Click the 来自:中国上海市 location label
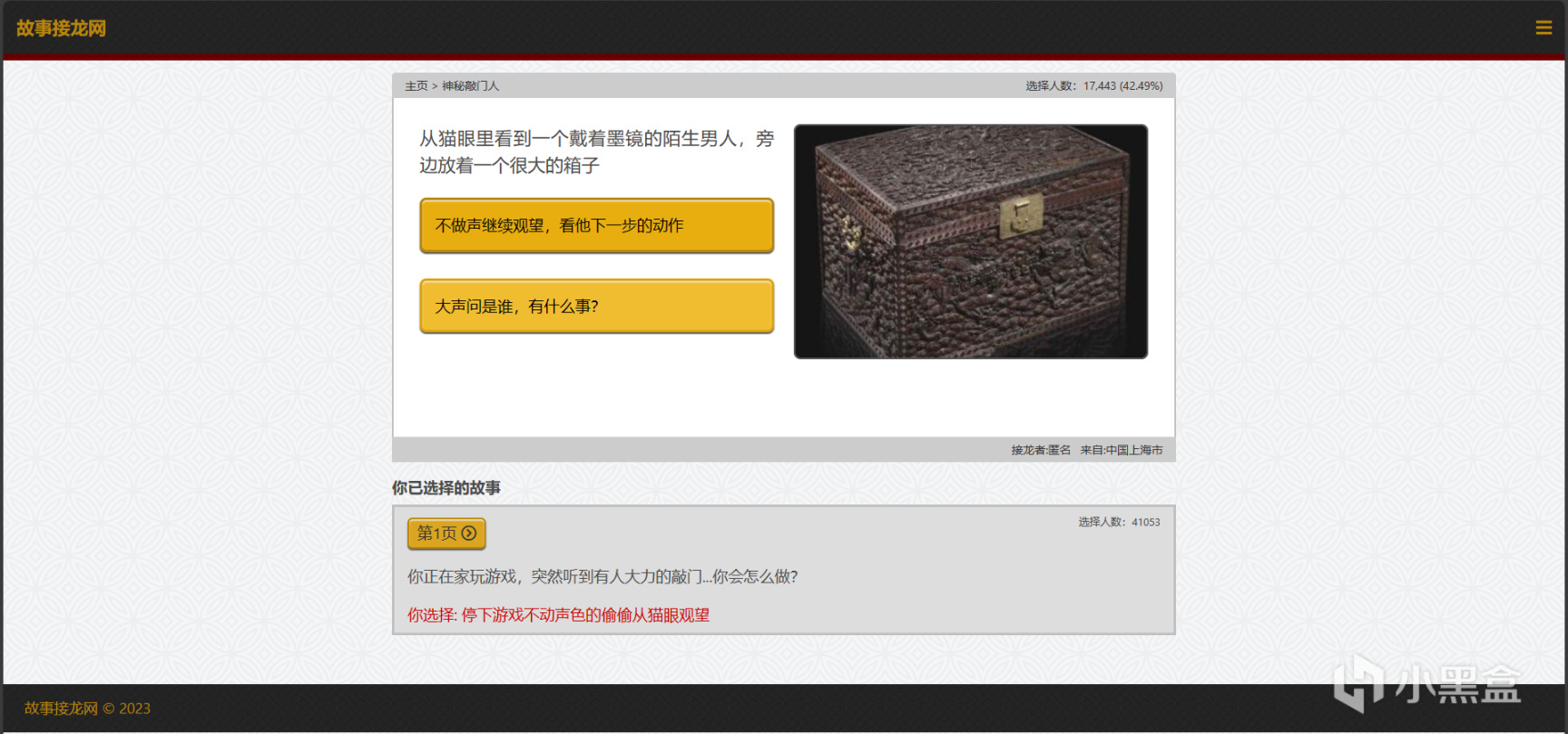The width and height of the screenshot is (1568, 734). point(1122,450)
